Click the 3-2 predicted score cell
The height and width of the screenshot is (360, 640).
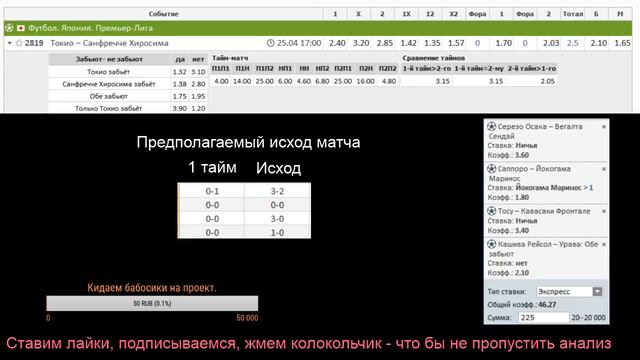pos(278,191)
